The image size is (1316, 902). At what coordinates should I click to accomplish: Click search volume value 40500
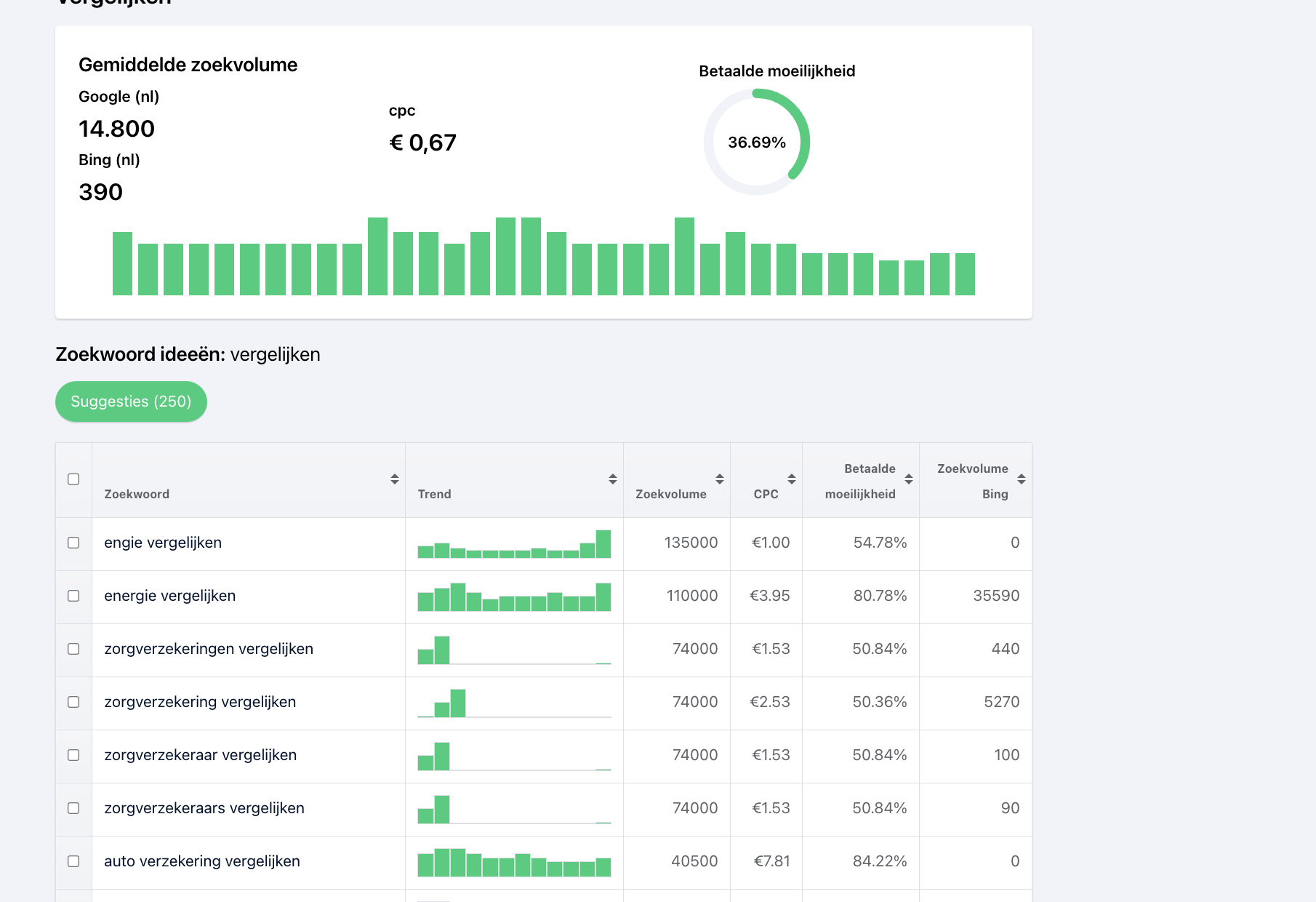(694, 861)
